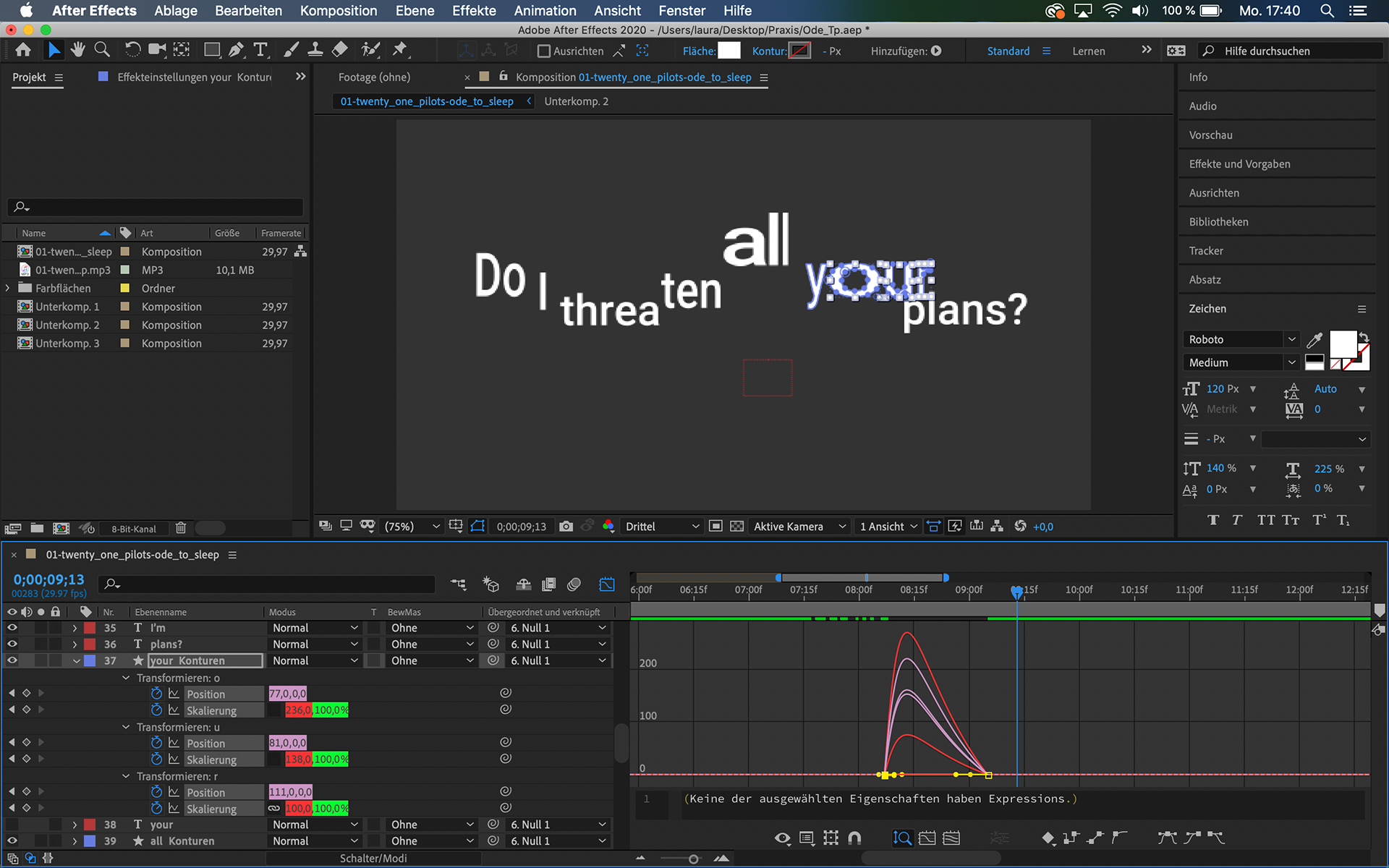Choose the Hand tool
The image size is (1389, 868).
point(78,50)
